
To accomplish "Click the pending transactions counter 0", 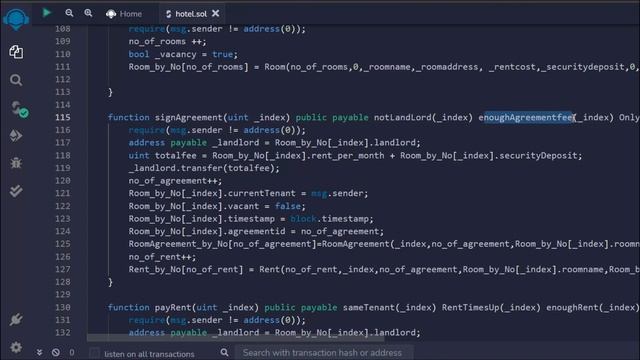I will [x=72, y=352].
